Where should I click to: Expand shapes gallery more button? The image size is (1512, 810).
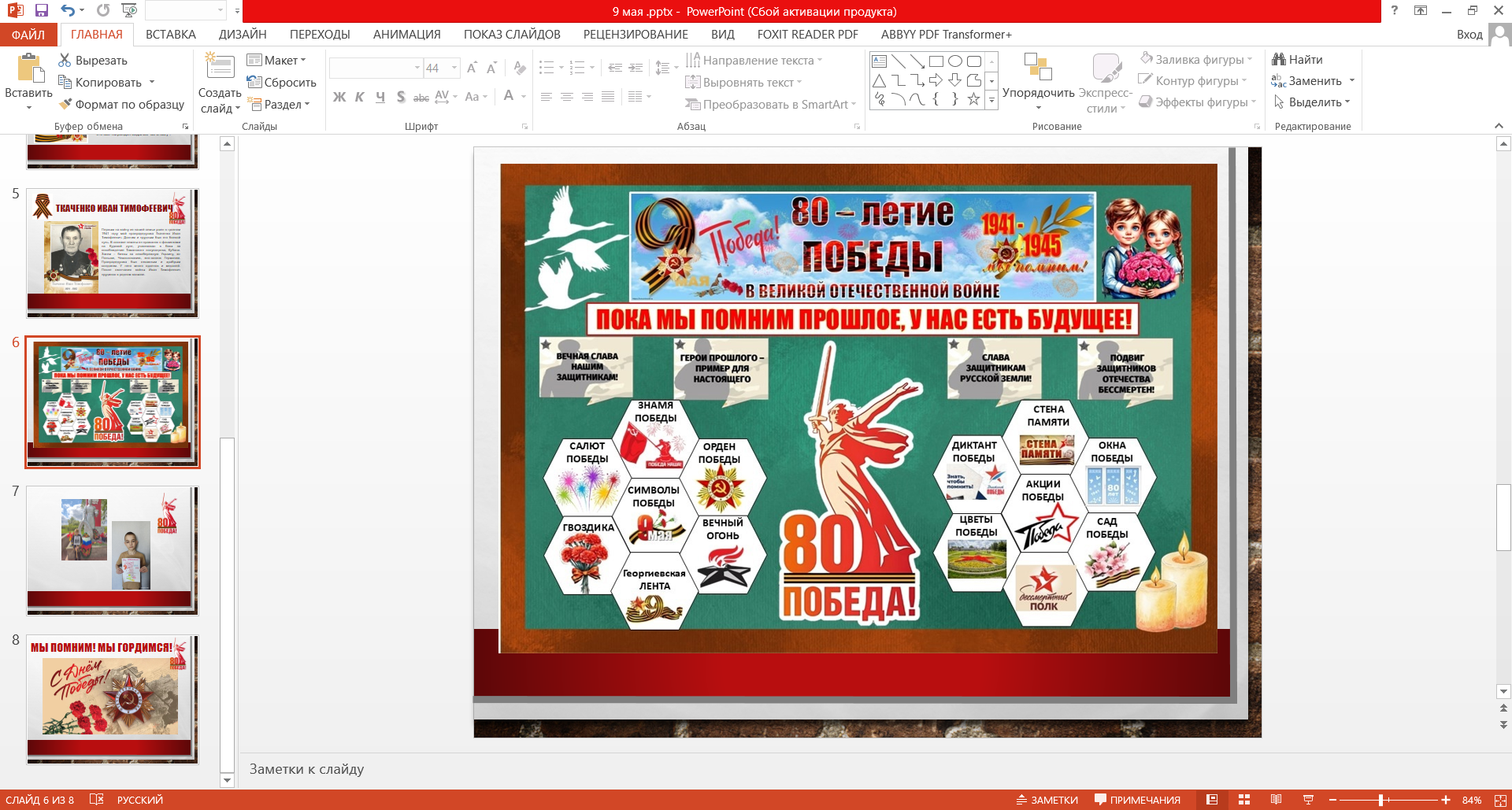(x=991, y=100)
